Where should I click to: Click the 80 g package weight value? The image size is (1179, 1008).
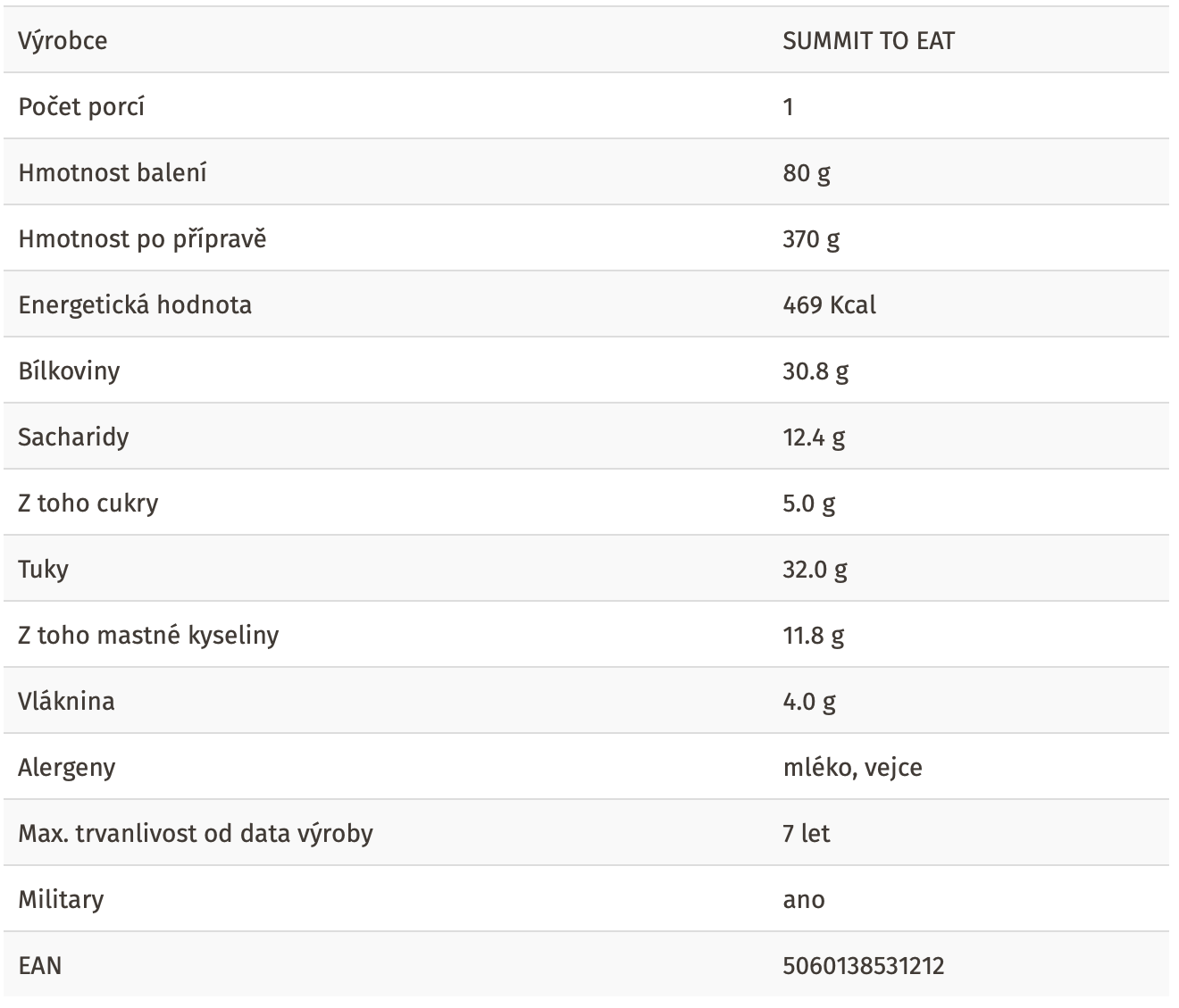coord(807,173)
